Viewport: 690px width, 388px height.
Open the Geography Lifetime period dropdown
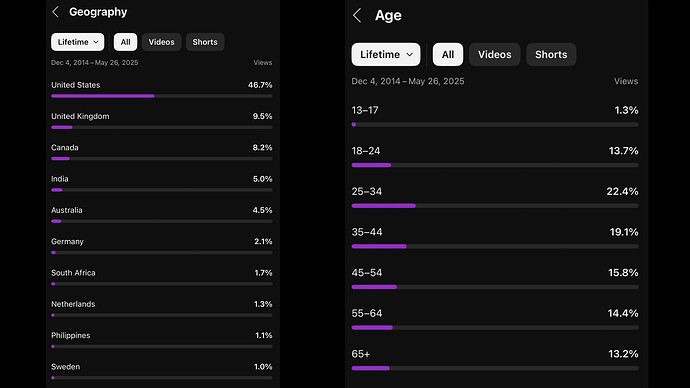point(77,42)
